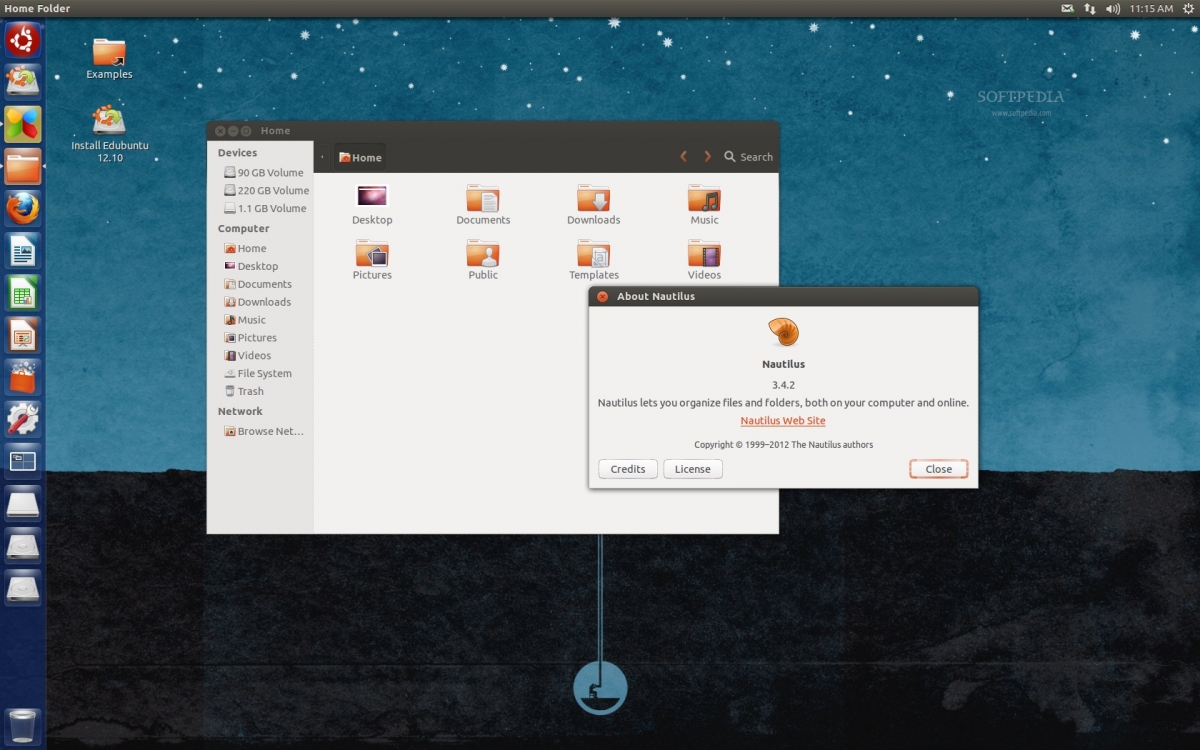Open the messaging menu envelope indicator
Image resolution: width=1200 pixels, height=750 pixels.
1068,8
